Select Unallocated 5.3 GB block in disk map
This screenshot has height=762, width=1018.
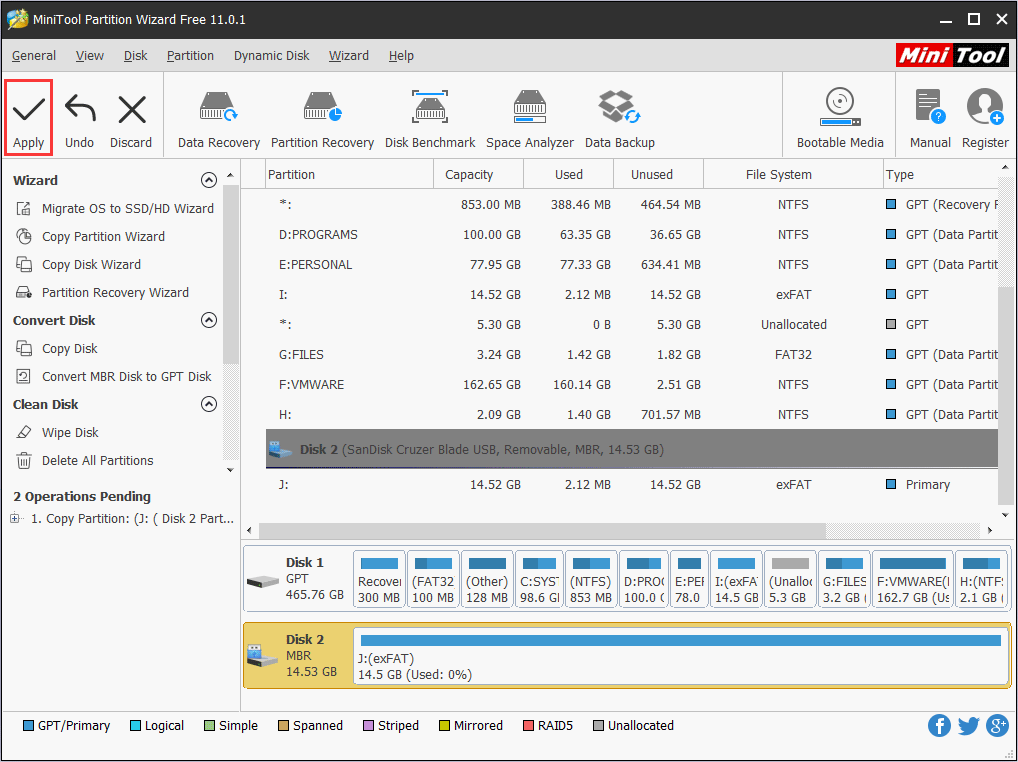click(790, 579)
